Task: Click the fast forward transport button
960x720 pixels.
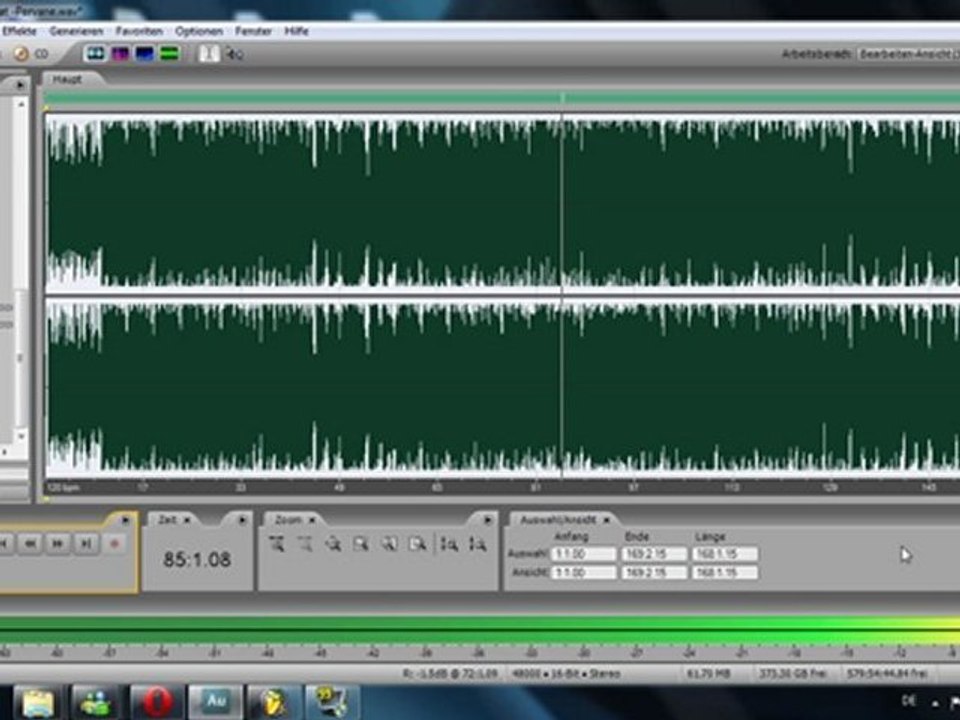Action: (59, 543)
